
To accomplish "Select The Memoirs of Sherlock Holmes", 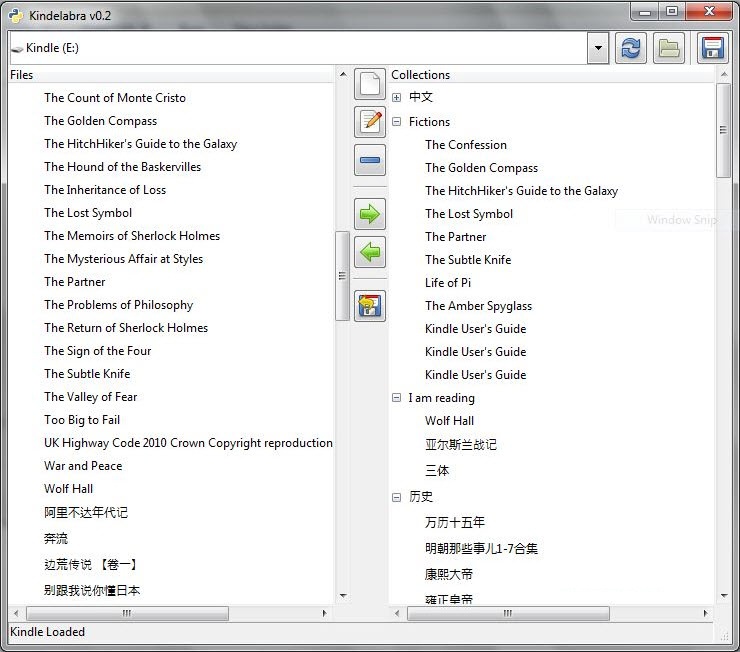I will tap(132, 236).
